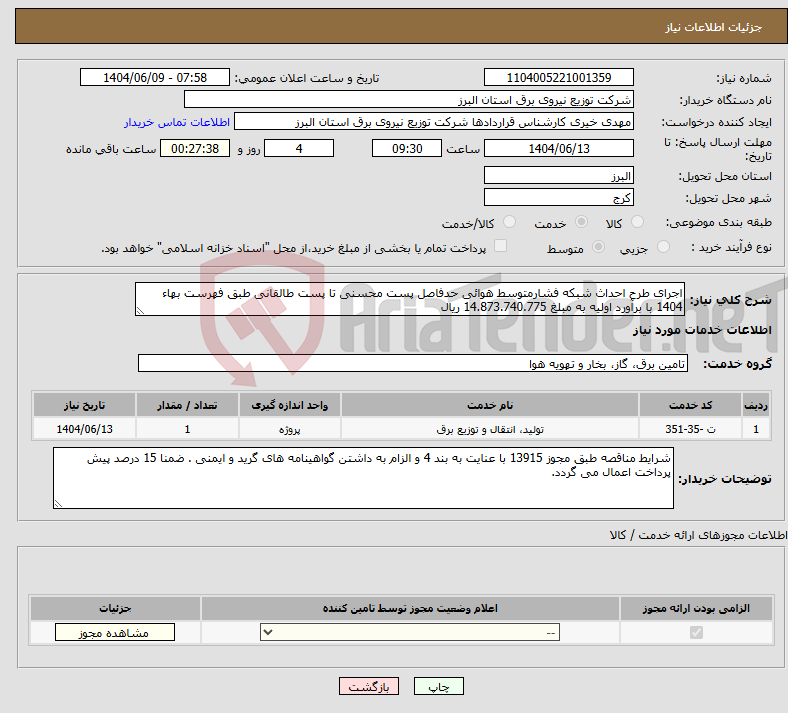
Task: Click the شهر محل تحویل field کرج
Action: click(559, 197)
